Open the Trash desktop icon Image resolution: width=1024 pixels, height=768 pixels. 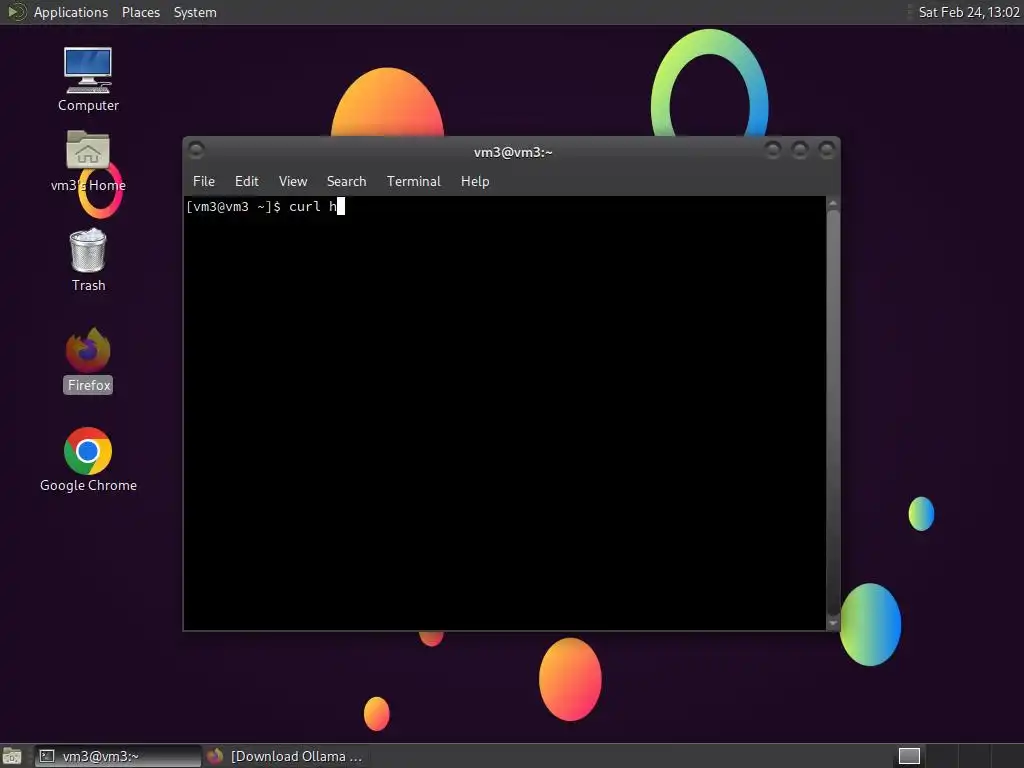pos(88,259)
